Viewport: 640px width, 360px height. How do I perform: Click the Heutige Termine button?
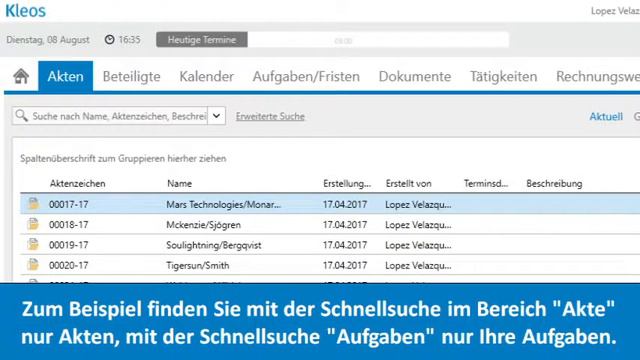click(x=202, y=40)
